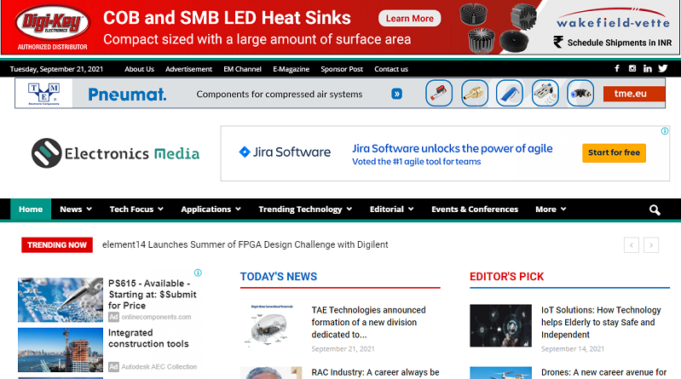Open site search magnifier icon
The image size is (681, 379).
655,210
